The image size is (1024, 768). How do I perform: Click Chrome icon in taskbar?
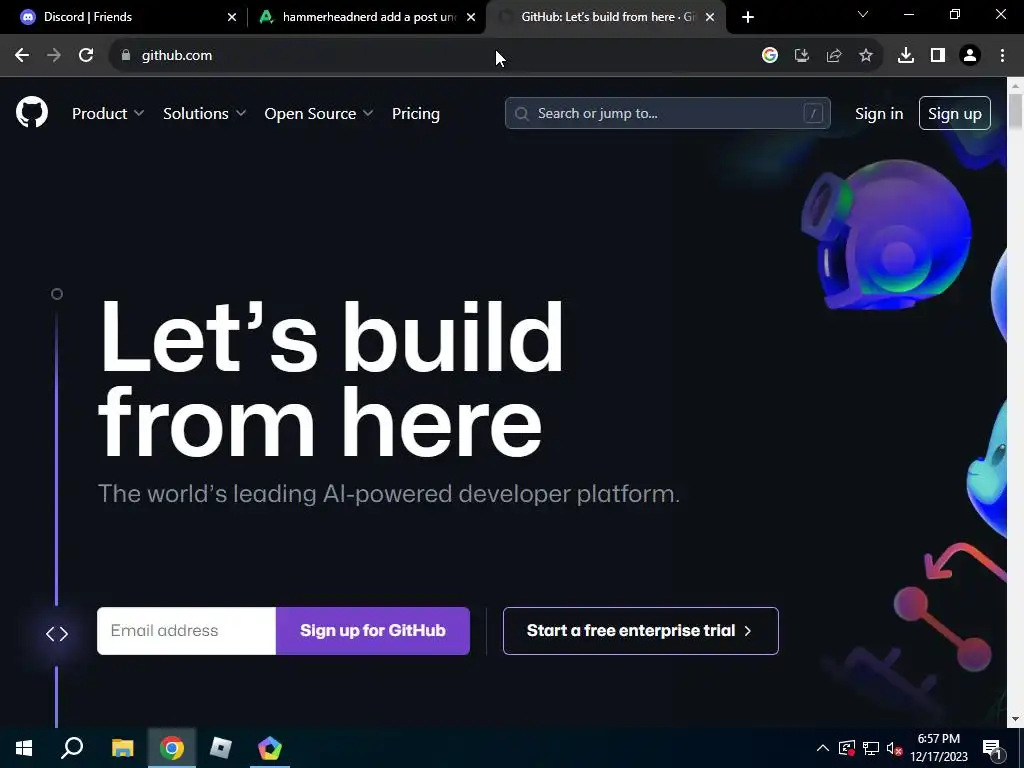coord(172,748)
